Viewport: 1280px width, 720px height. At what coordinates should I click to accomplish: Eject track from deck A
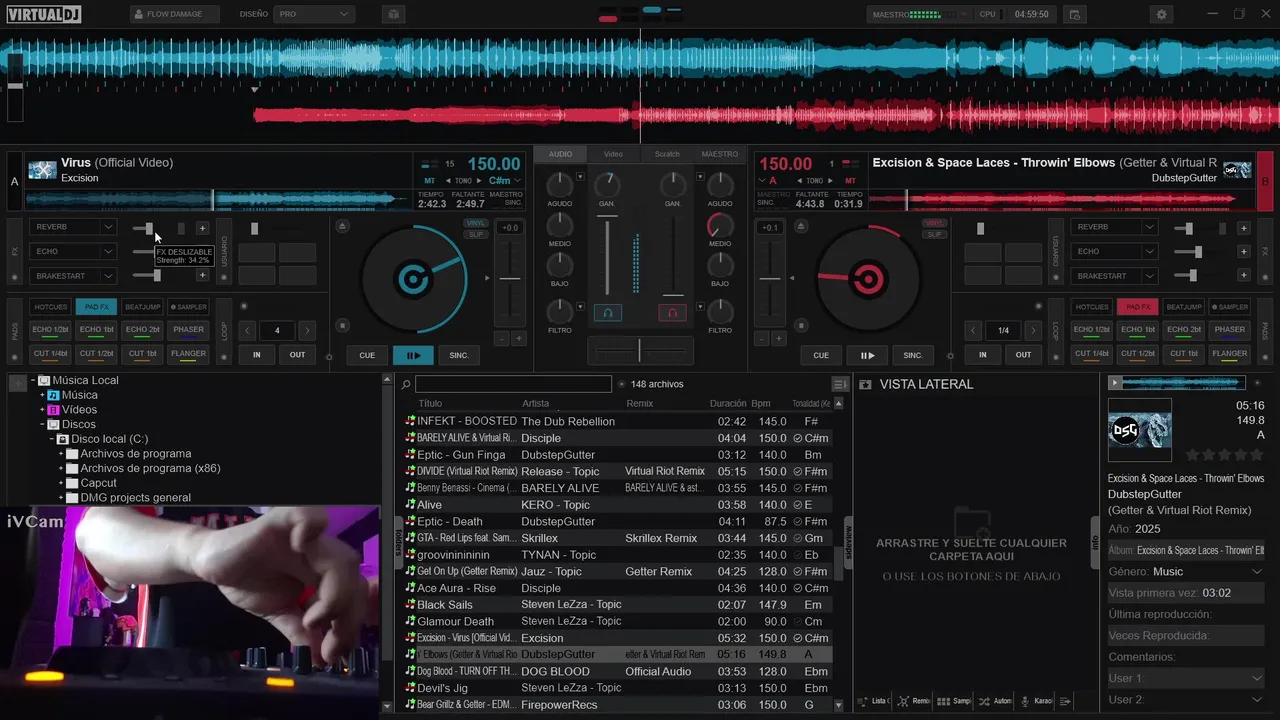tap(343, 227)
